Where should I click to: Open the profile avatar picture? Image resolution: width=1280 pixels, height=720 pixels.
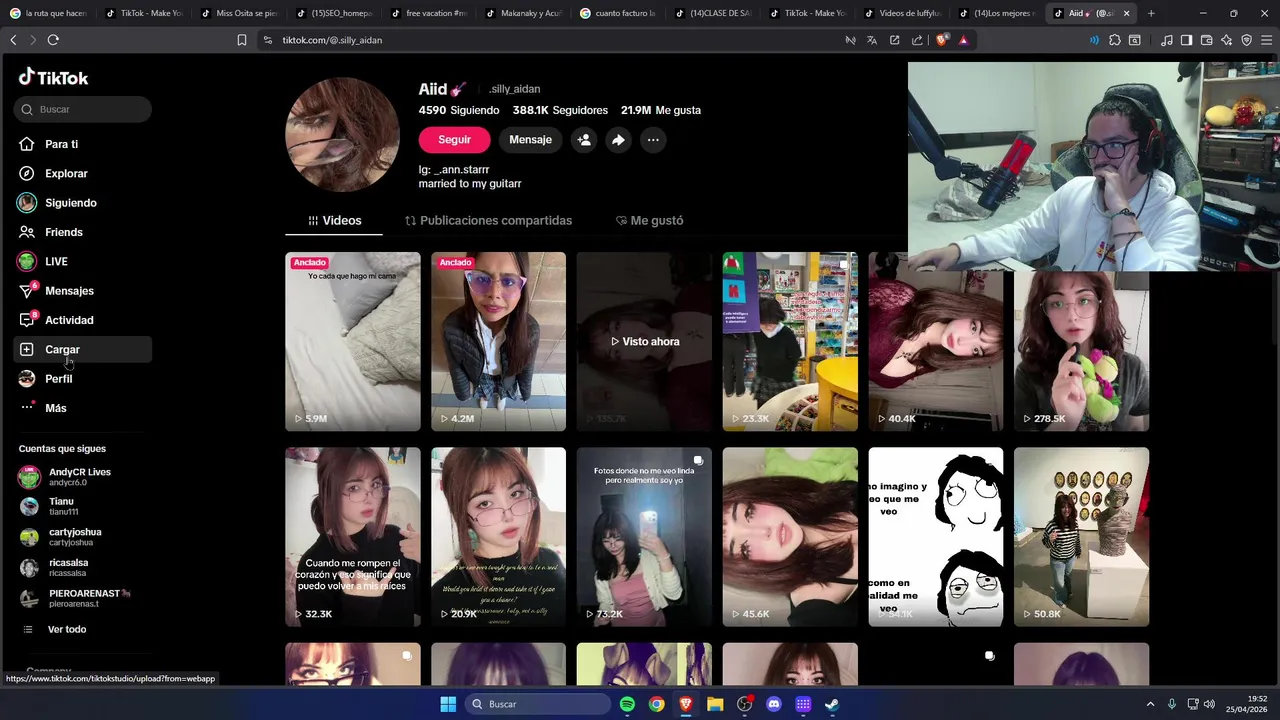click(342, 134)
